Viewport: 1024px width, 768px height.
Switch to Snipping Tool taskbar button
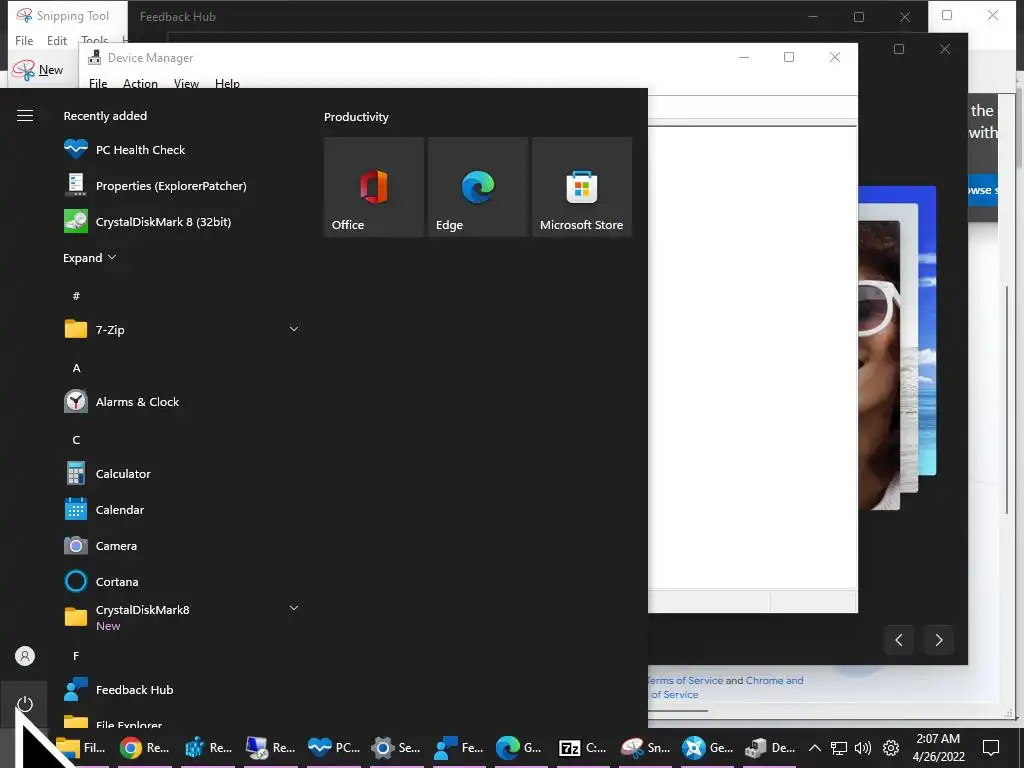(645, 748)
